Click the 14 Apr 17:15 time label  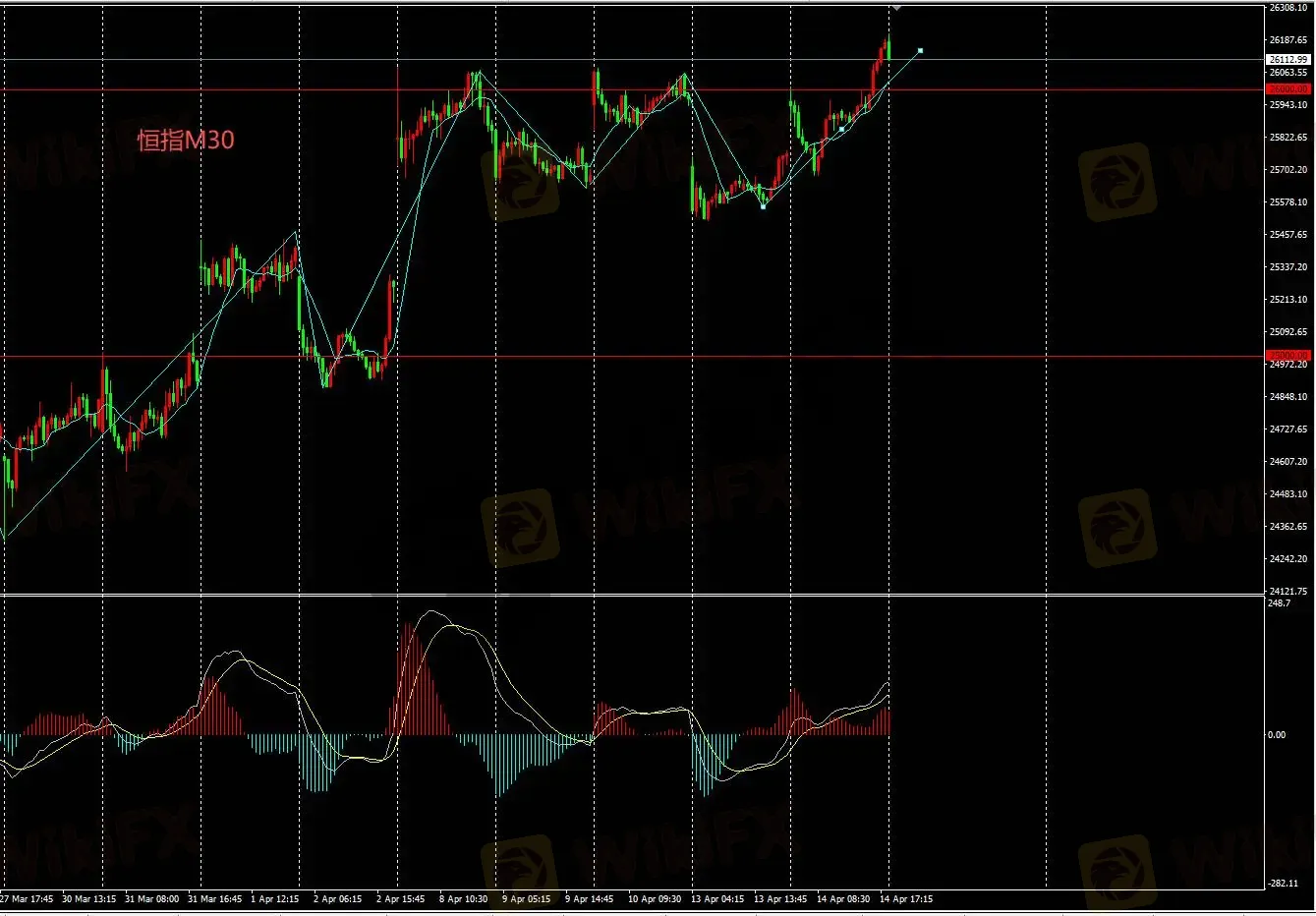(x=906, y=899)
